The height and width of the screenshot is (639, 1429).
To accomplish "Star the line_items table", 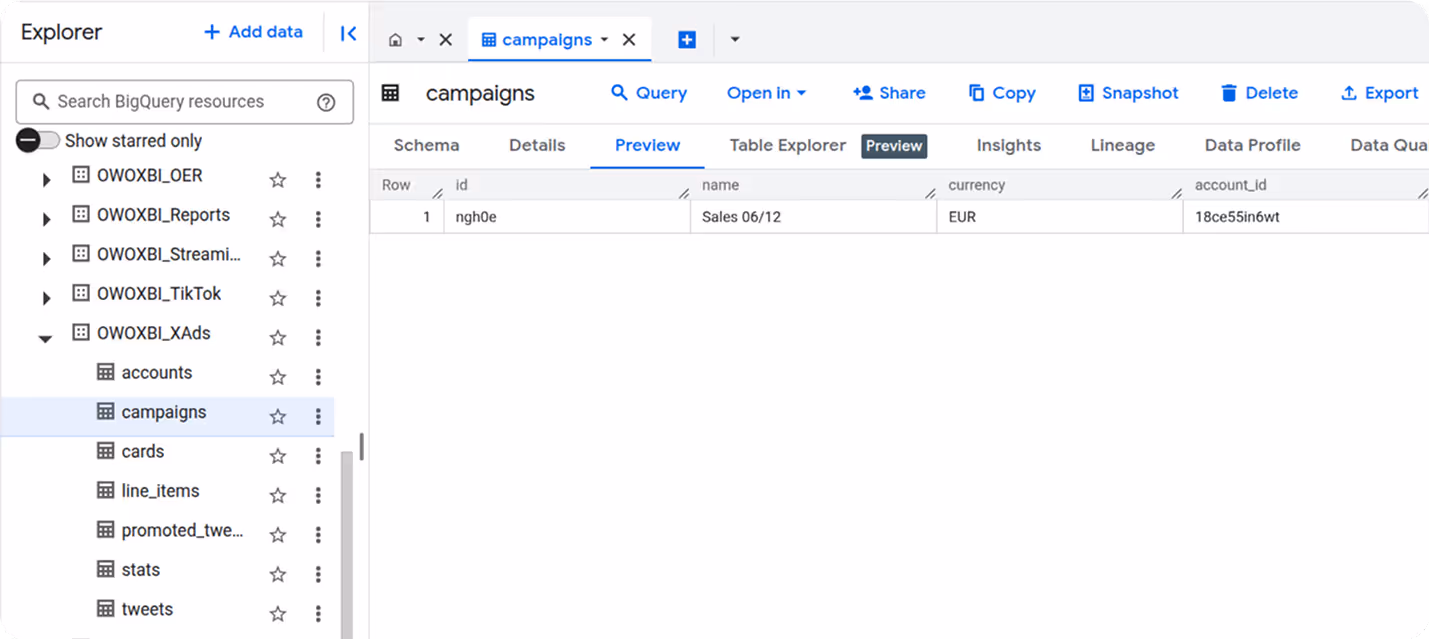I will 278,496.
